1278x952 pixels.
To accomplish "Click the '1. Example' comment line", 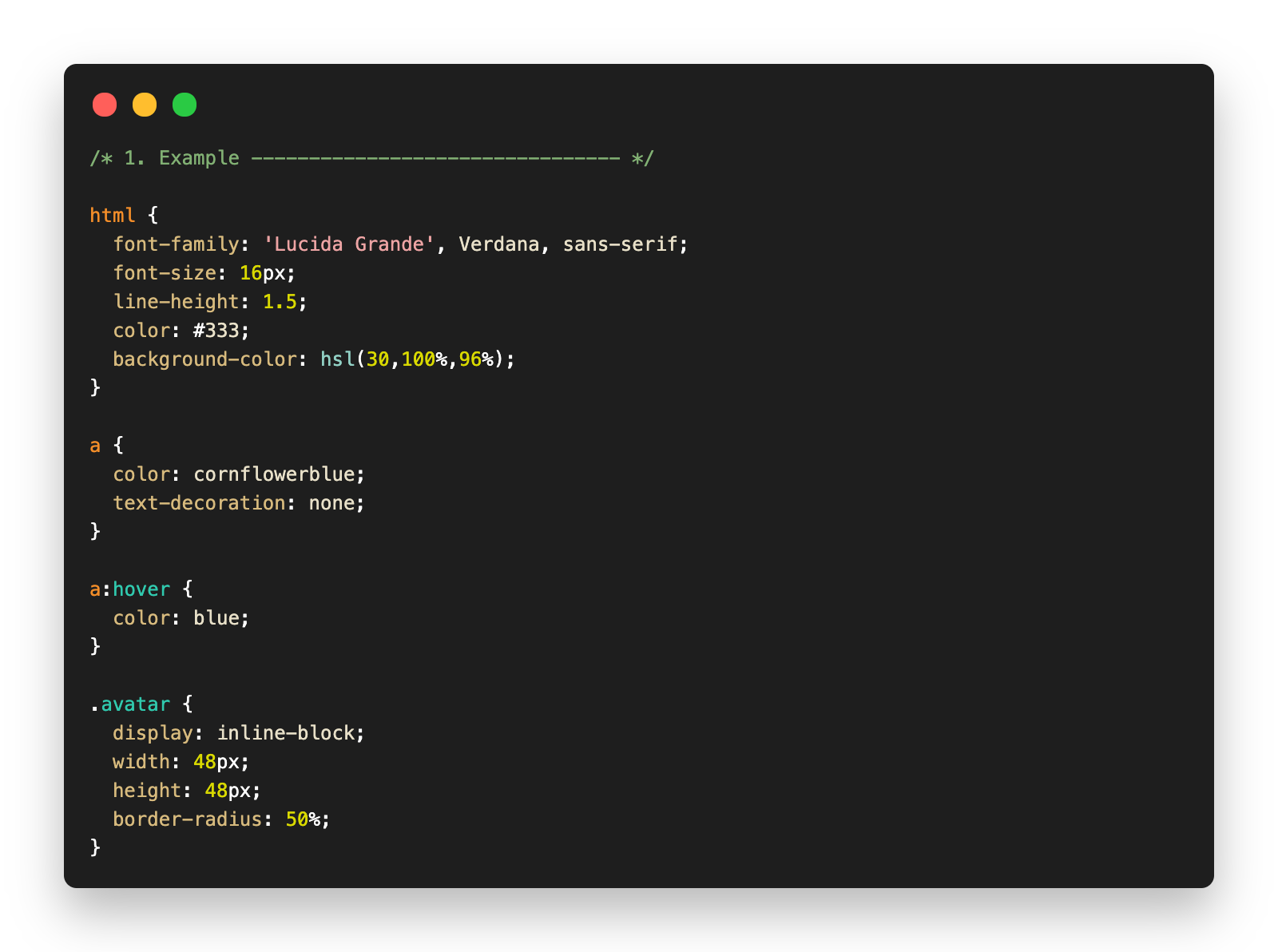I will tap(372, 158).
